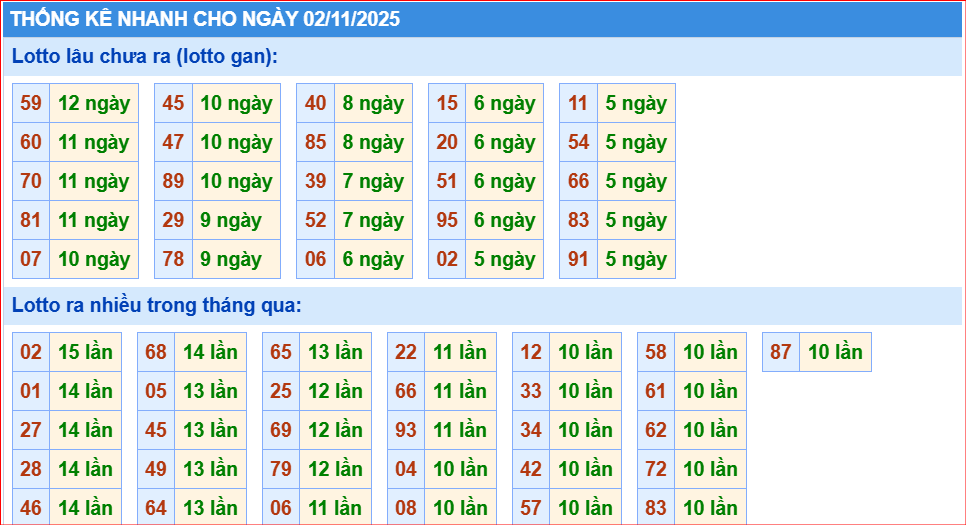The width and height of the screenshot is (966, 525).
Task: Click number 01 in the frequent lotto table
Action: click(31, 391)
